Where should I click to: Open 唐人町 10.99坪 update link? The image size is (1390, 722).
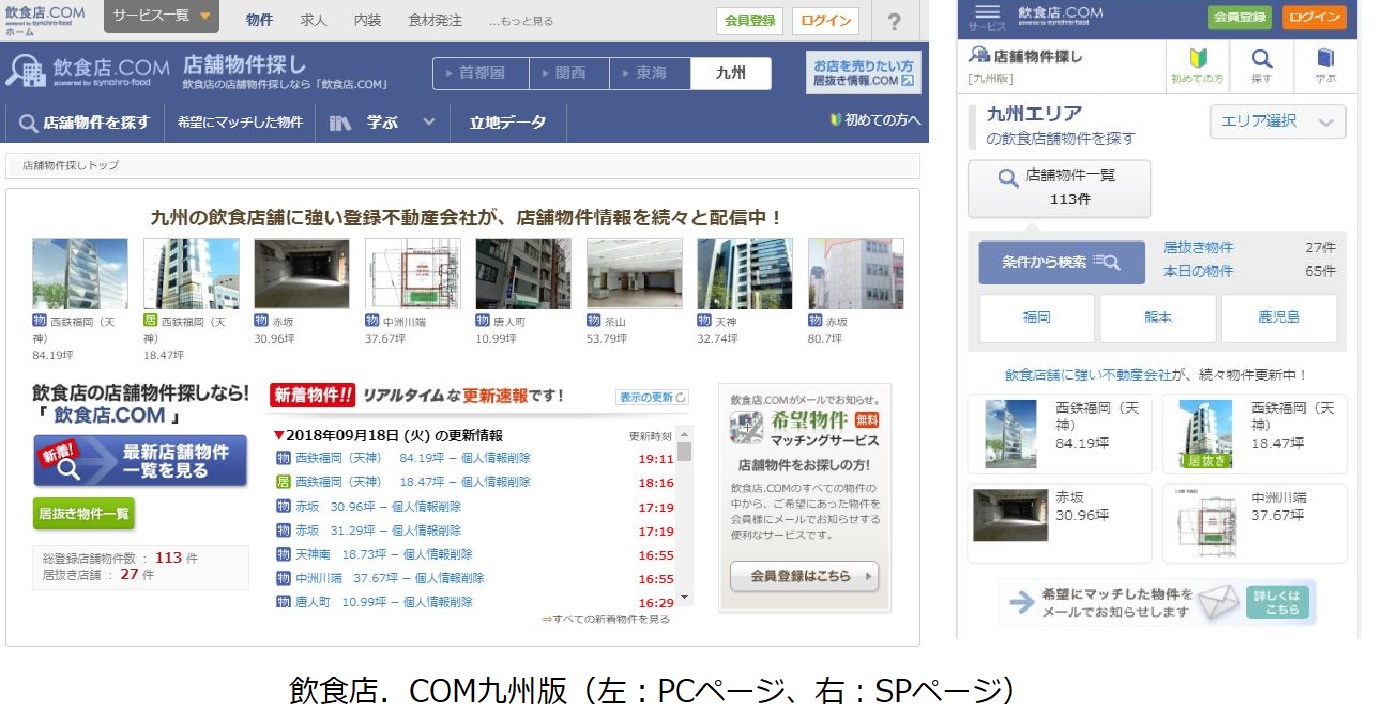click(384, 602)
